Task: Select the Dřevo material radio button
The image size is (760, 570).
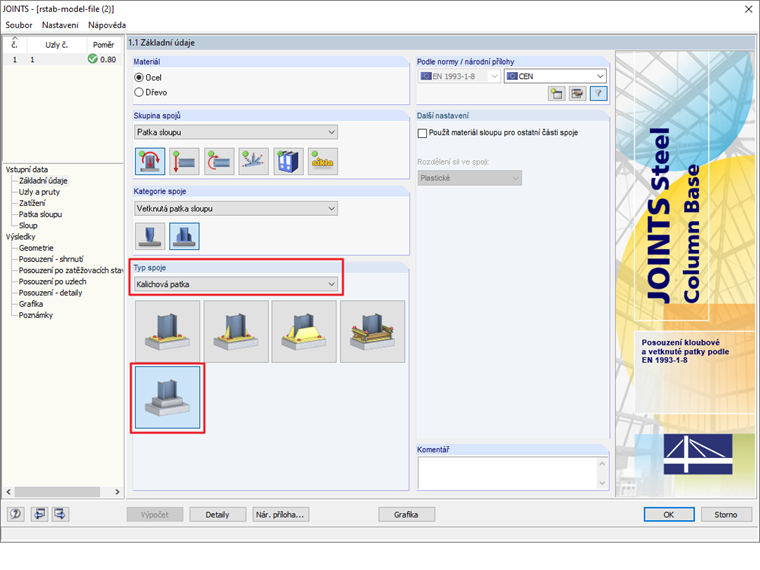Action: [x=139, y=92]
